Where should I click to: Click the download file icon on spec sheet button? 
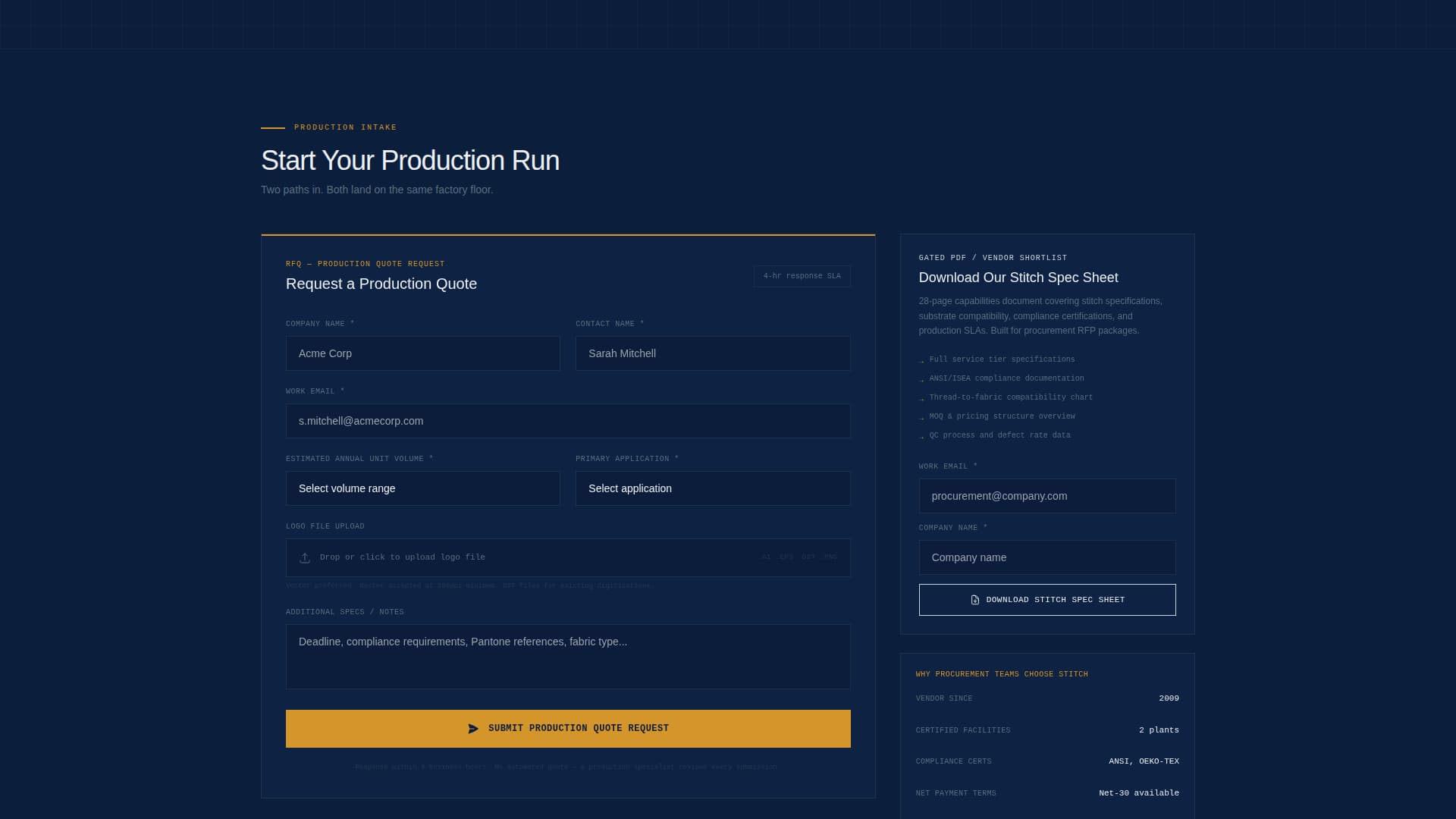(x=974, y=599)
